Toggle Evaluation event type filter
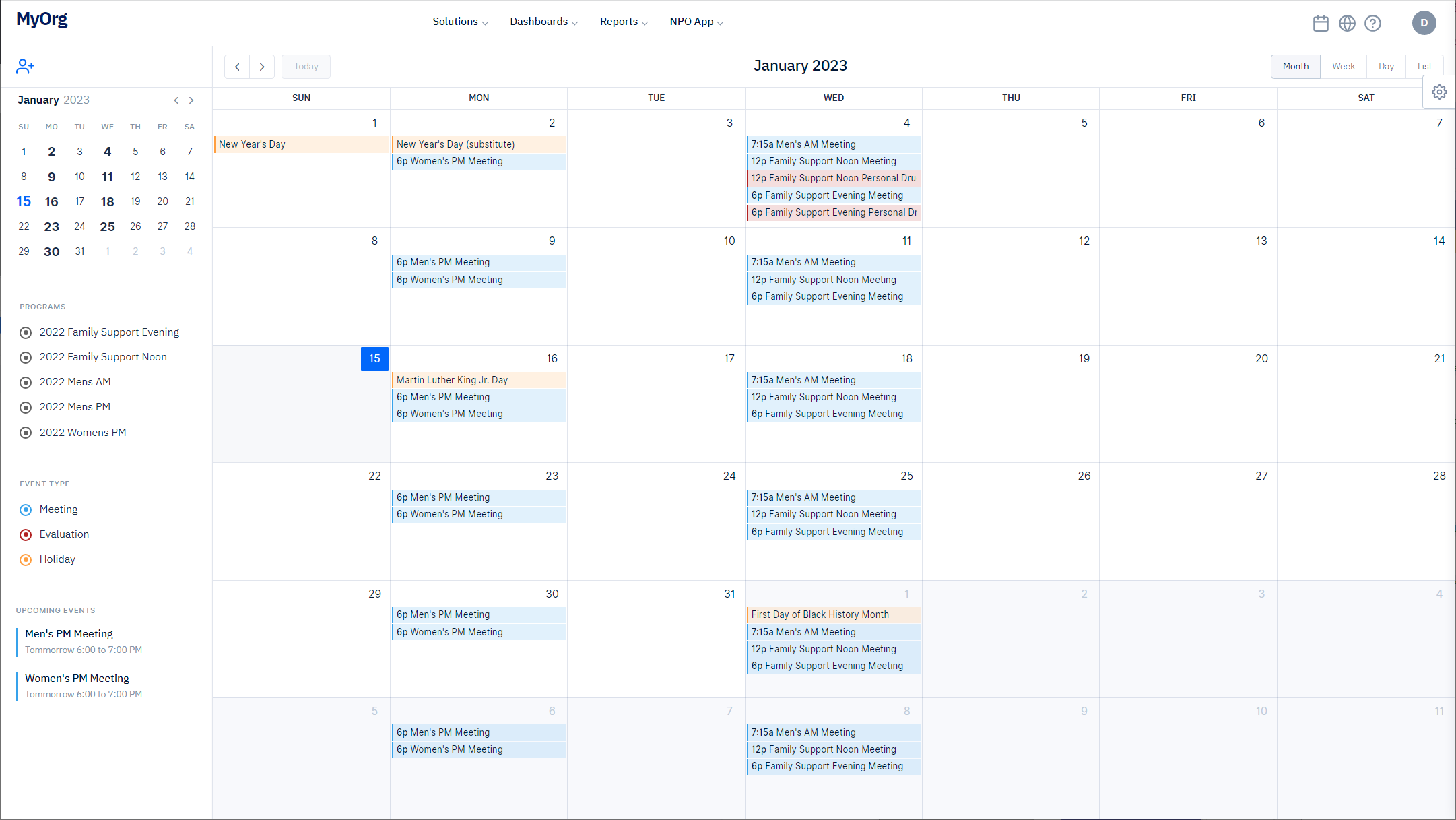1456x820 pixels. 26,535
